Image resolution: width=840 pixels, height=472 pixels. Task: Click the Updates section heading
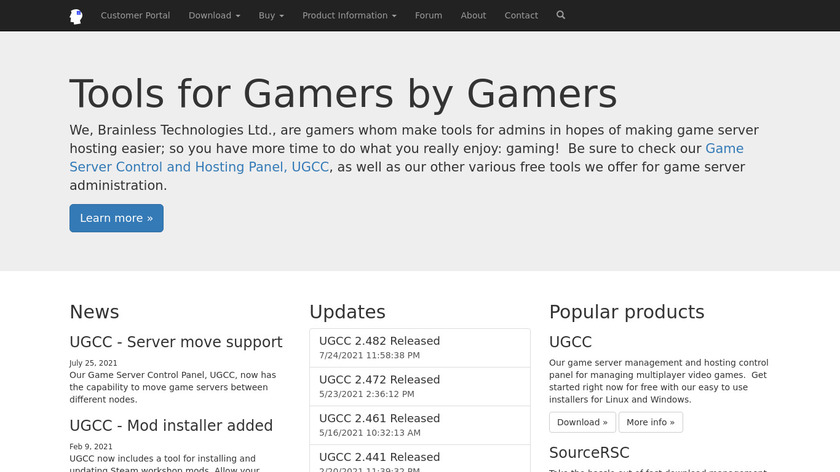click(x=348, y=312)
